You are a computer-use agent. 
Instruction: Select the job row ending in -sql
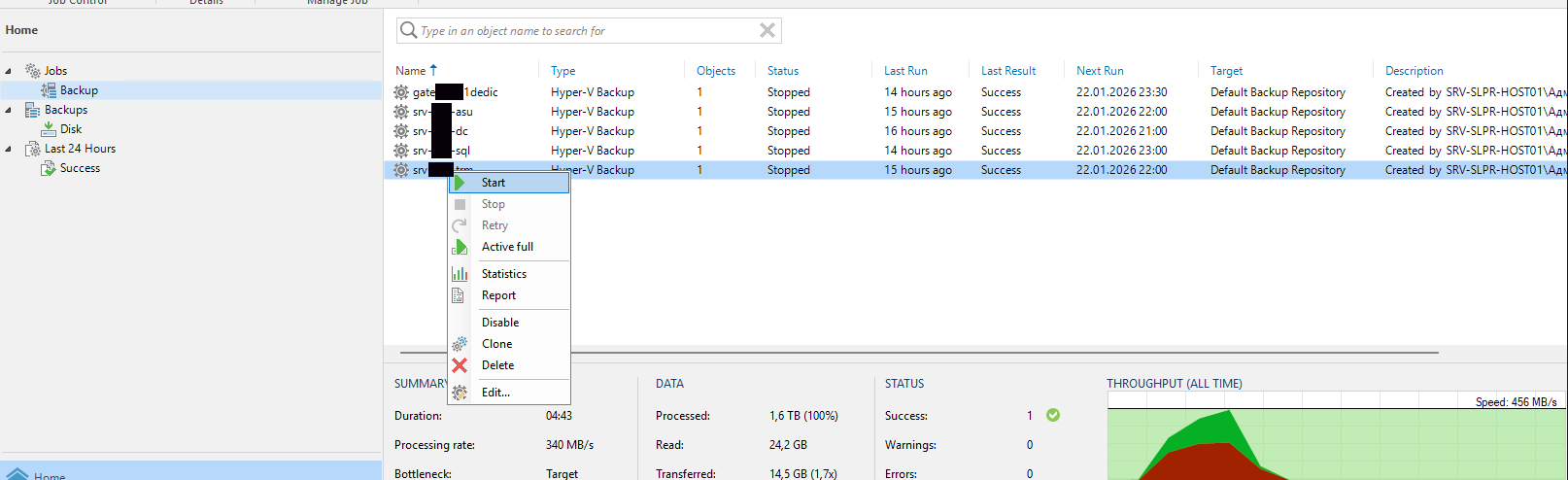pos(975,151)
